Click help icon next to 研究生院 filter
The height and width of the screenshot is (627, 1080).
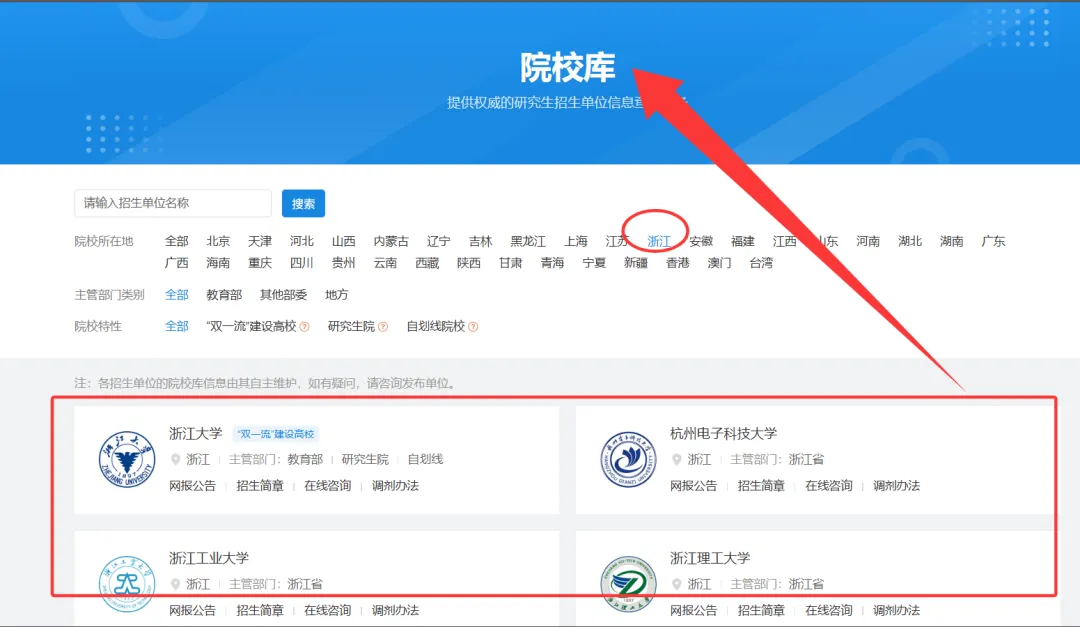(383, 327)
